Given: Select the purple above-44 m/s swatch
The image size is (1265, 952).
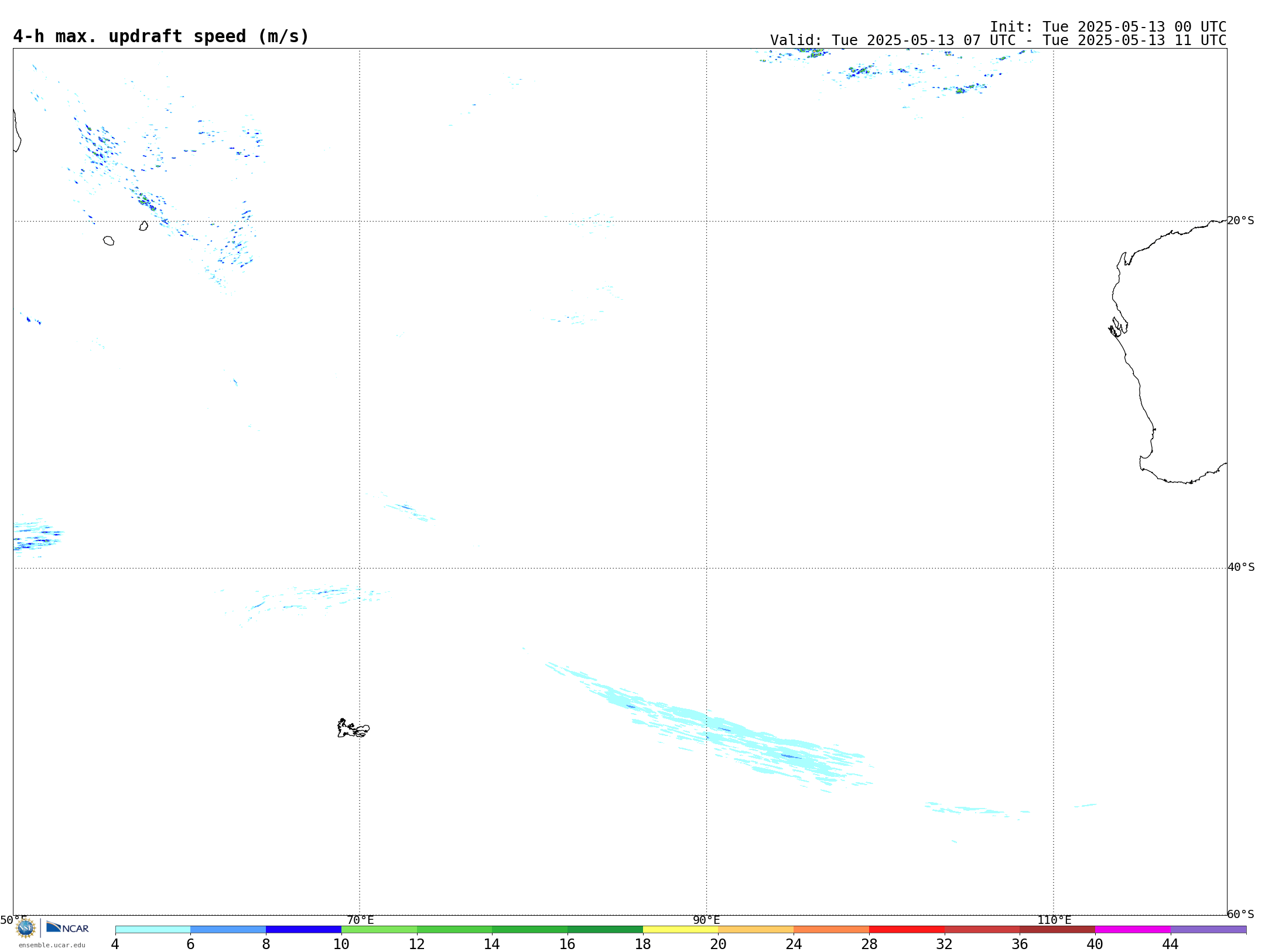Looking at the screenshot, I should coord(1208,930).
